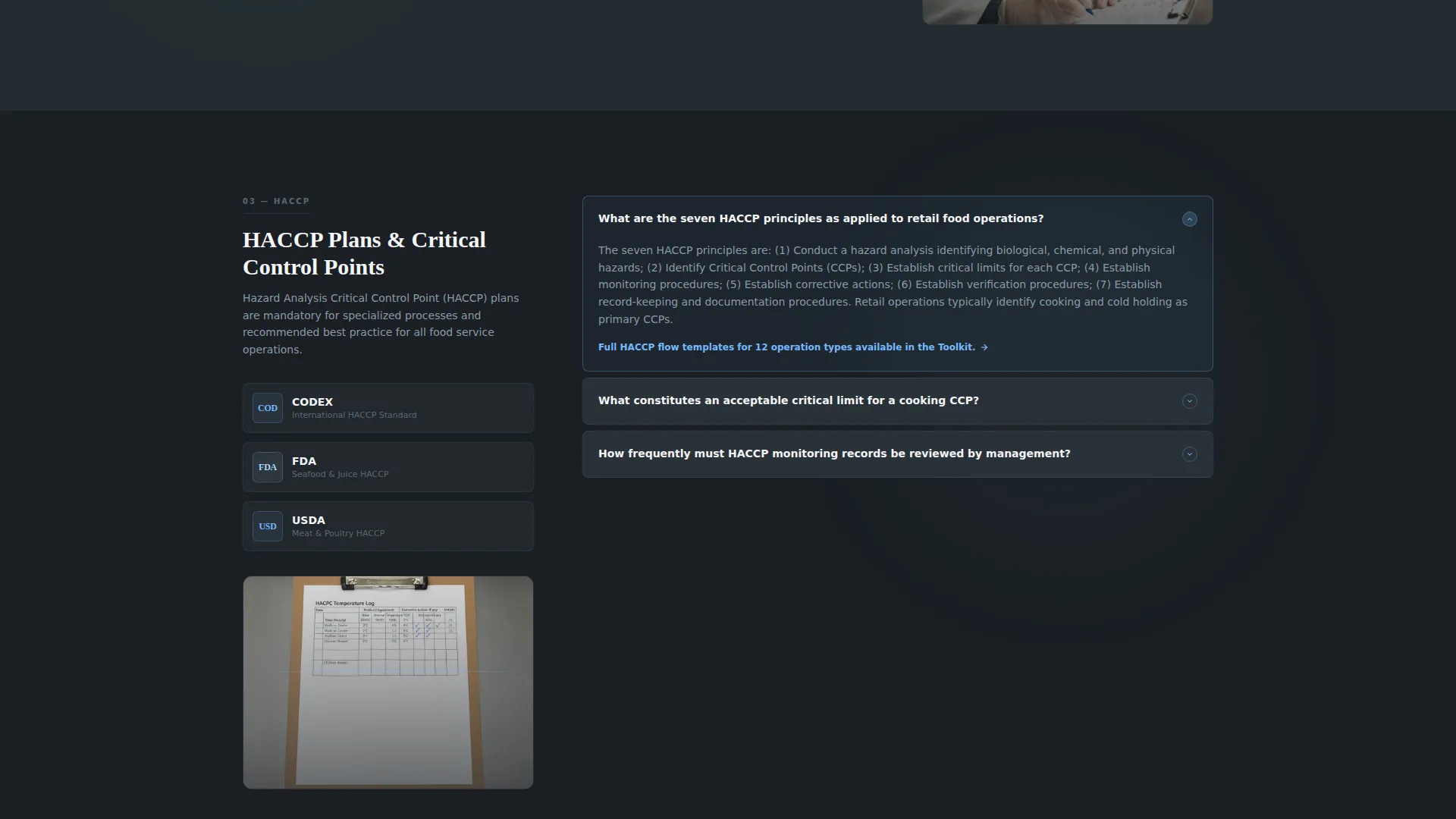Screen dimensions: 1456x819
Task: Open the acceptable critical limit question
Action: pyautogui.click(x=897, y=401)
